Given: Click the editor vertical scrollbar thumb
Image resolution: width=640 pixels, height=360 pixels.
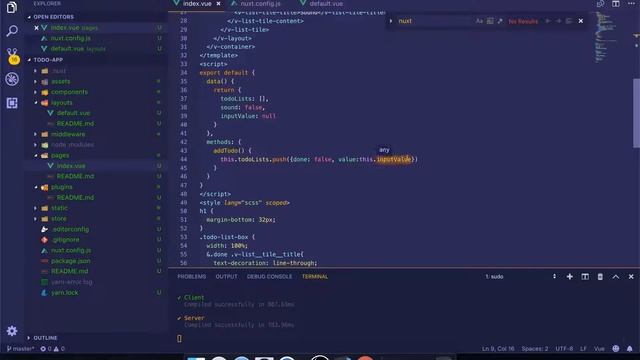Looking at the screenshot, I should tap(636, 113).
